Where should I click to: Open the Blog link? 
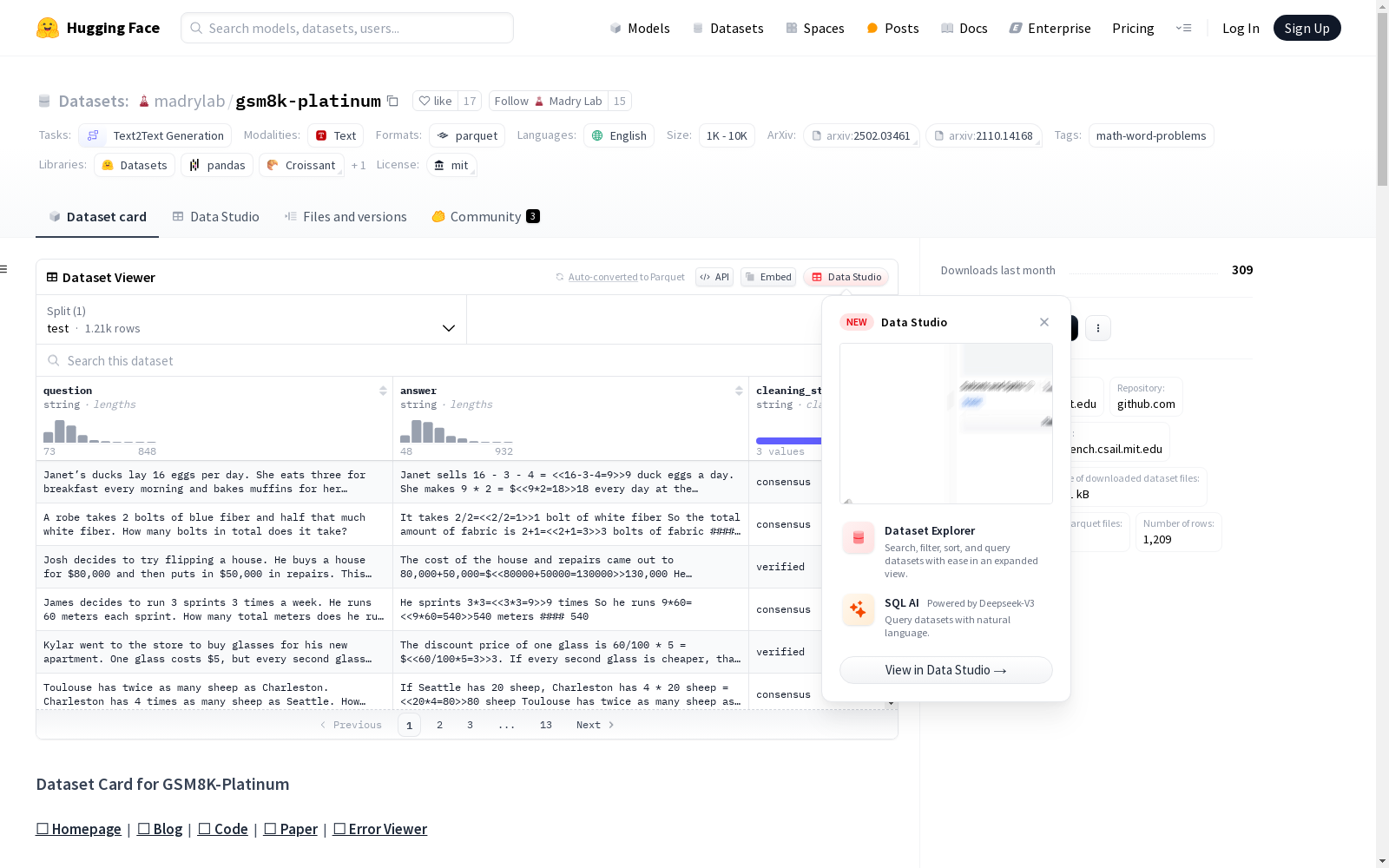click(x=160, y=829)
